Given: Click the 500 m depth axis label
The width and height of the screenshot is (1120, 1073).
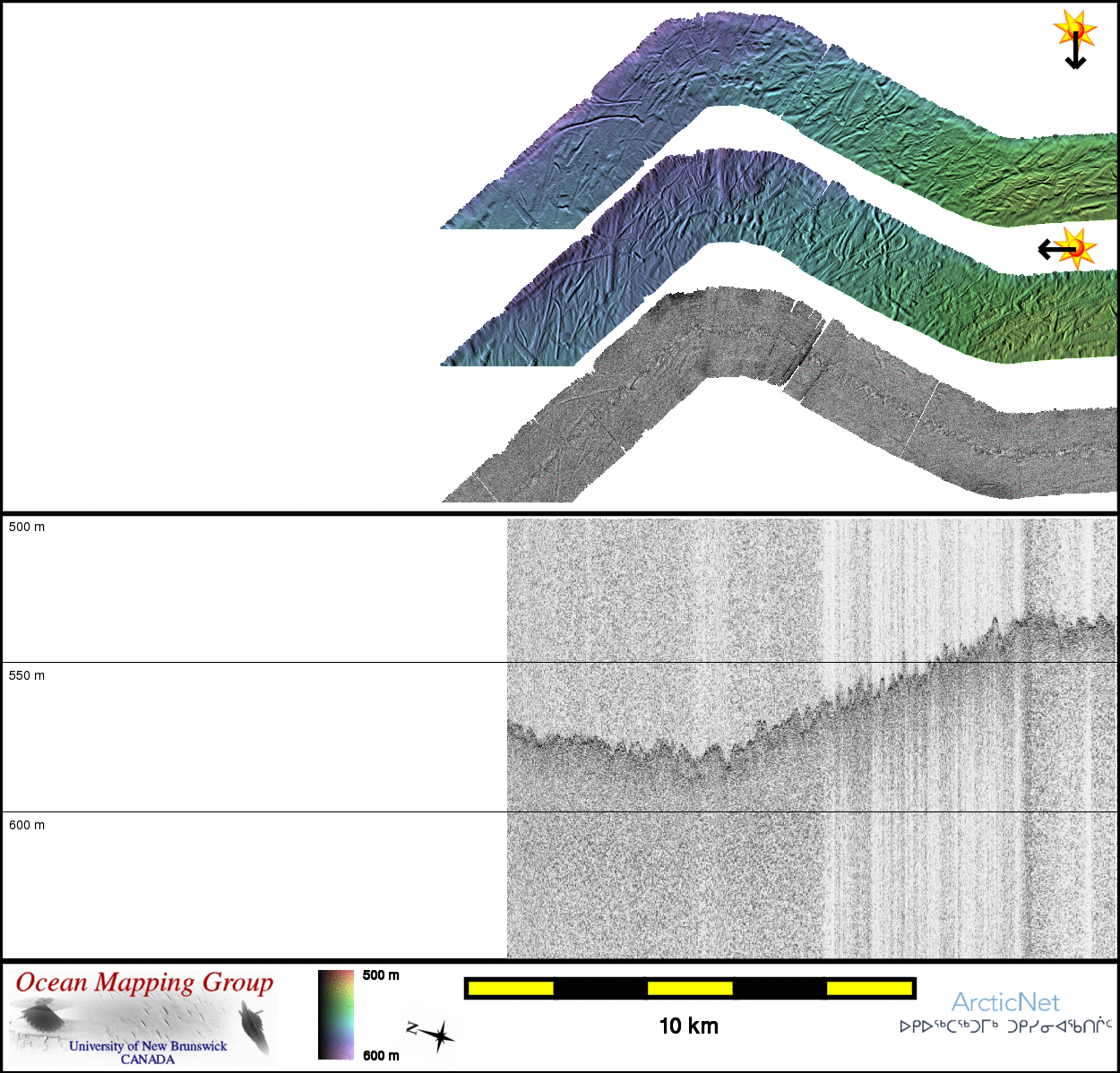Looking at the screenshot, I should [27, 527].
